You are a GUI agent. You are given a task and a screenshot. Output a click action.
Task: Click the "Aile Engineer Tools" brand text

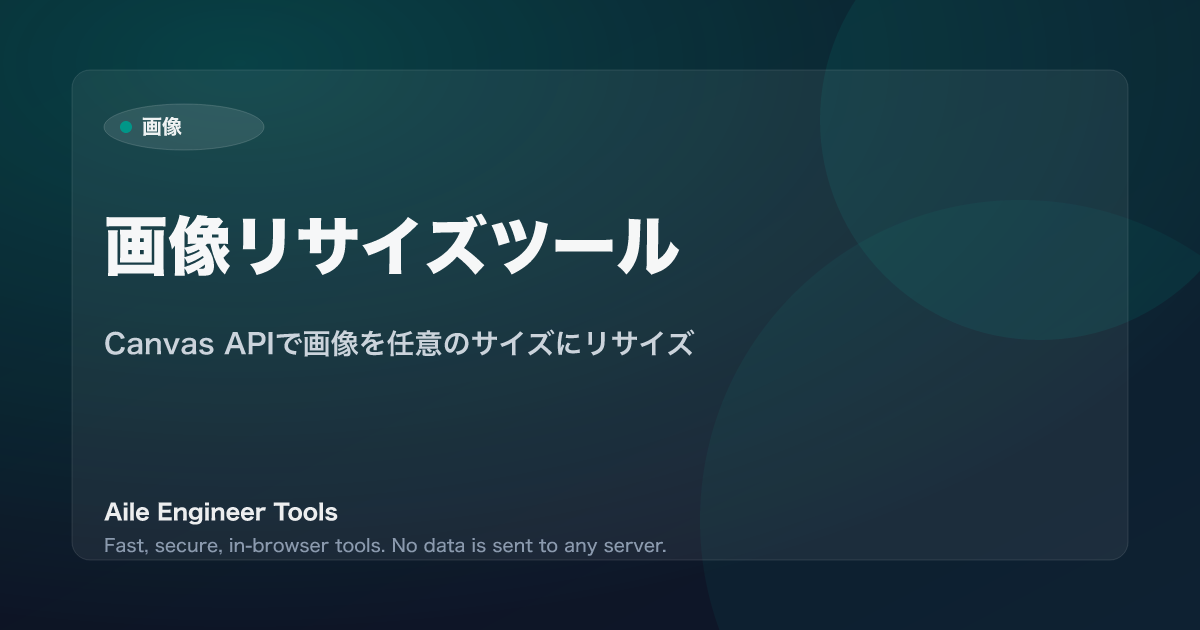coord(221,513)
